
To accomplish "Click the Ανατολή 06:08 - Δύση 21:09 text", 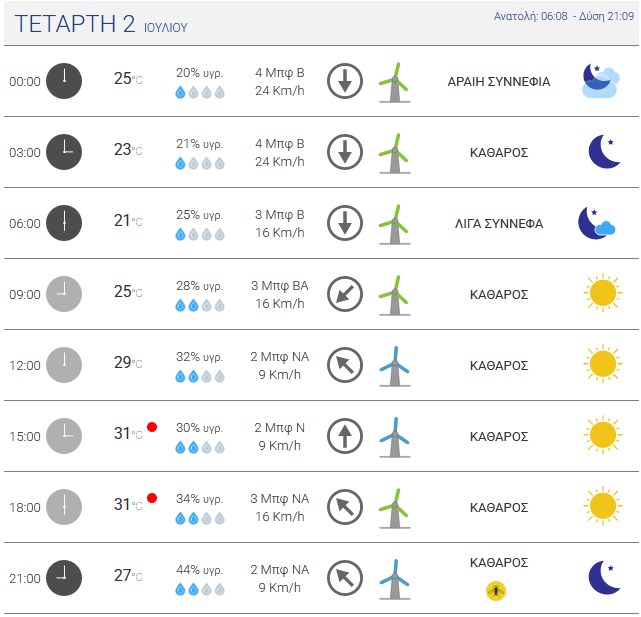I will [564, 16].
